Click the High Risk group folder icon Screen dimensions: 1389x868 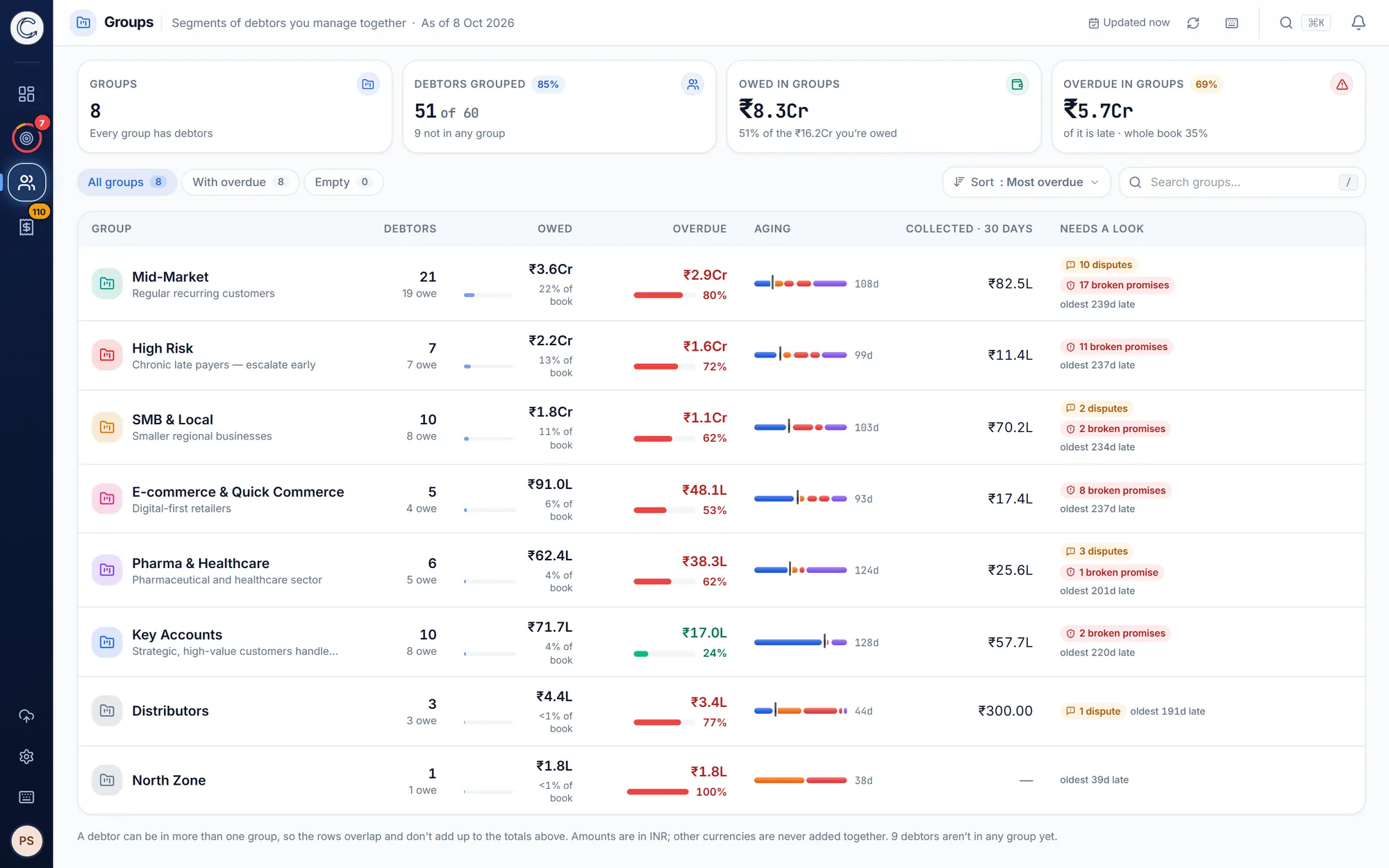[107, 355]
